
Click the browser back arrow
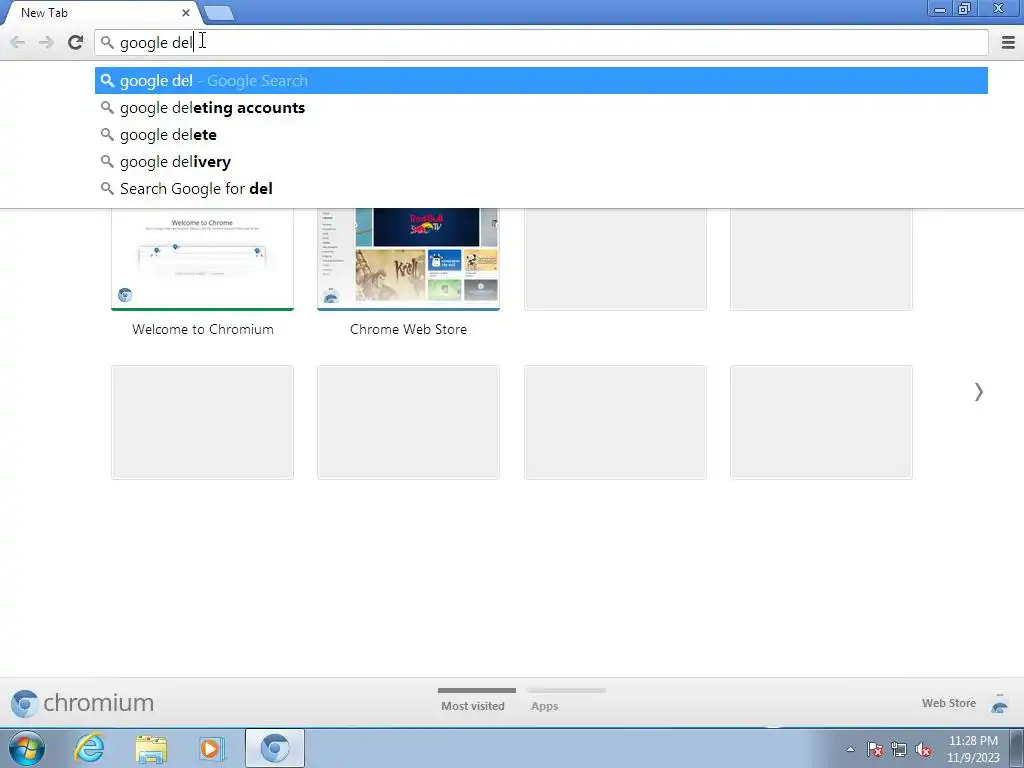click(18, 42)
